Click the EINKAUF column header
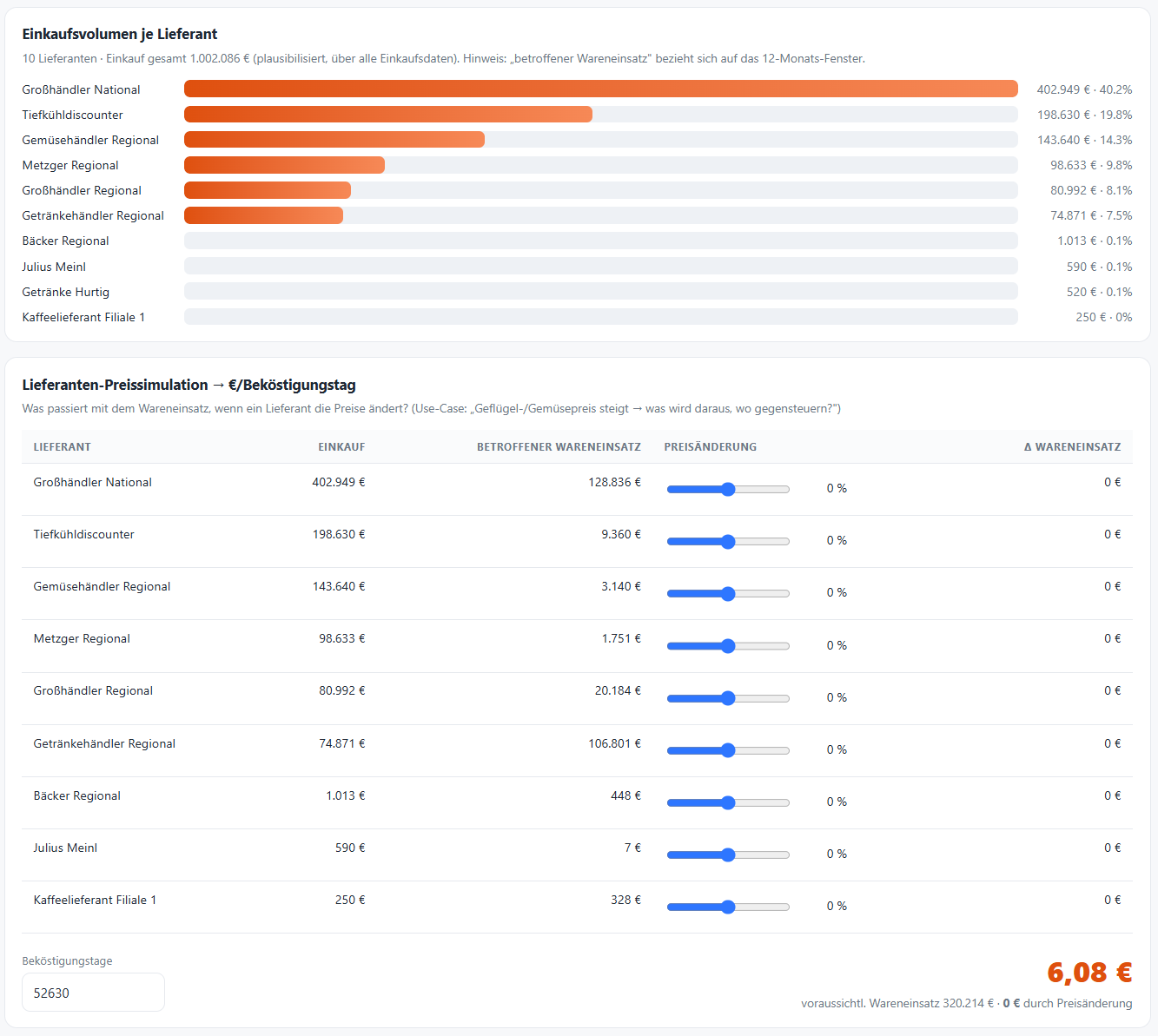This screenshot has height=1036, width=1158. 341,447
